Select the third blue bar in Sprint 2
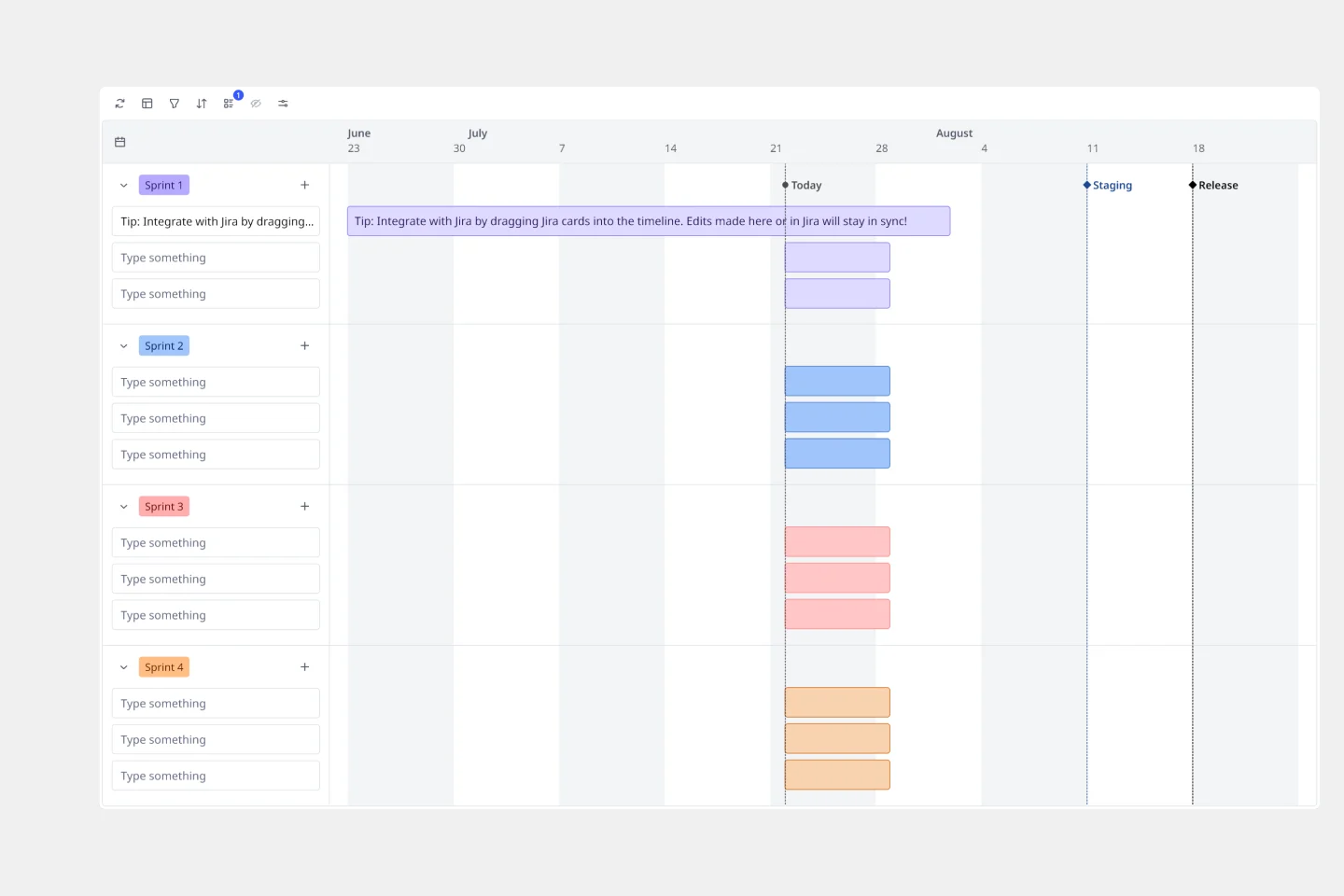Screen dimensions: 1344x896 click(837, 454)
